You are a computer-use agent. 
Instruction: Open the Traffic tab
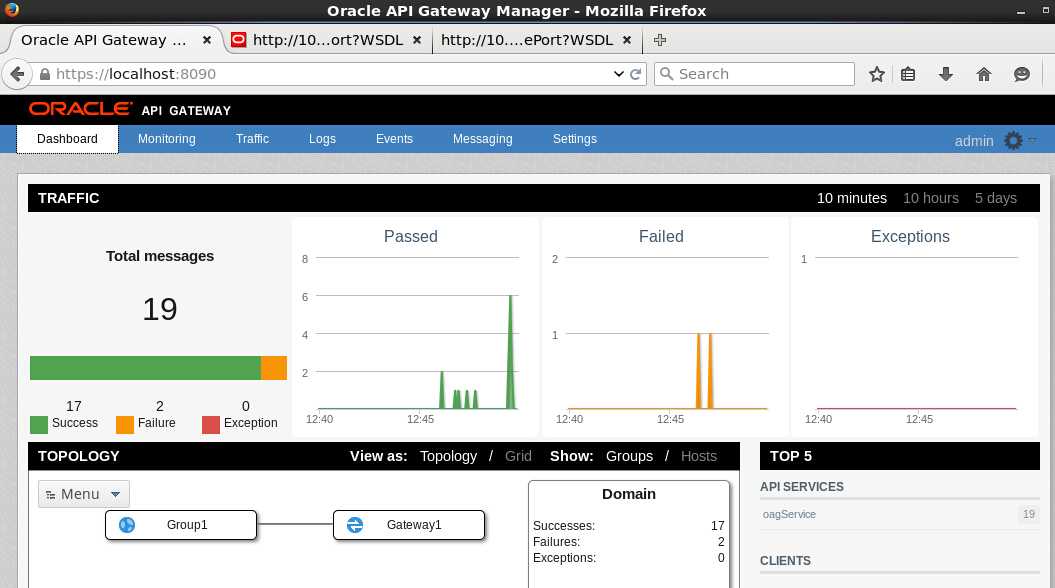(x=252, y=139)
